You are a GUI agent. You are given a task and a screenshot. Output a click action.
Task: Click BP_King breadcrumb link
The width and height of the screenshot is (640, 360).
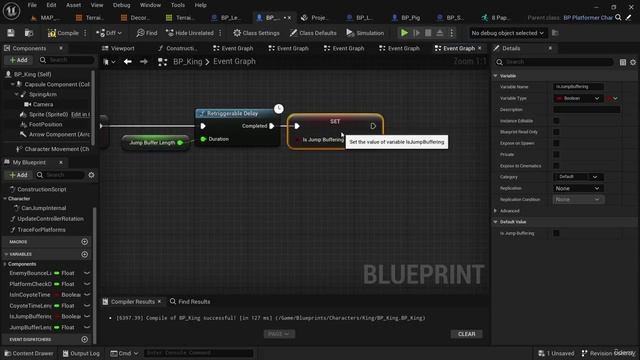pos(187,62)
